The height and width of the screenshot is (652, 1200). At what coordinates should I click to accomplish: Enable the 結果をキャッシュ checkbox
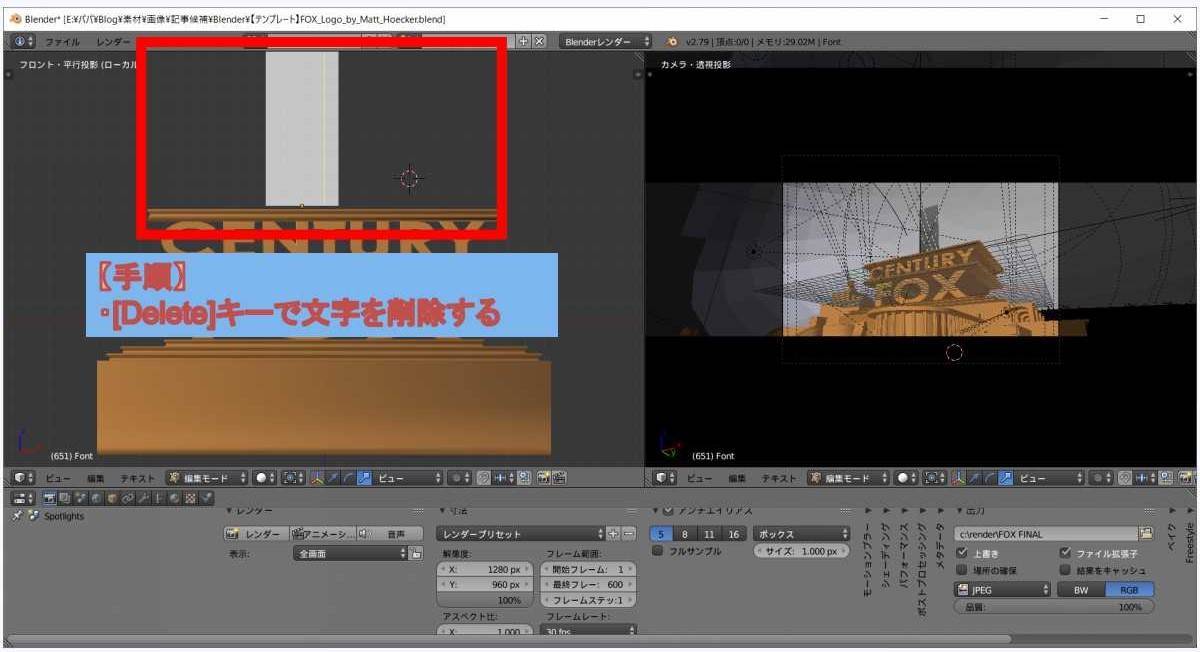(x=1065, y=570)
